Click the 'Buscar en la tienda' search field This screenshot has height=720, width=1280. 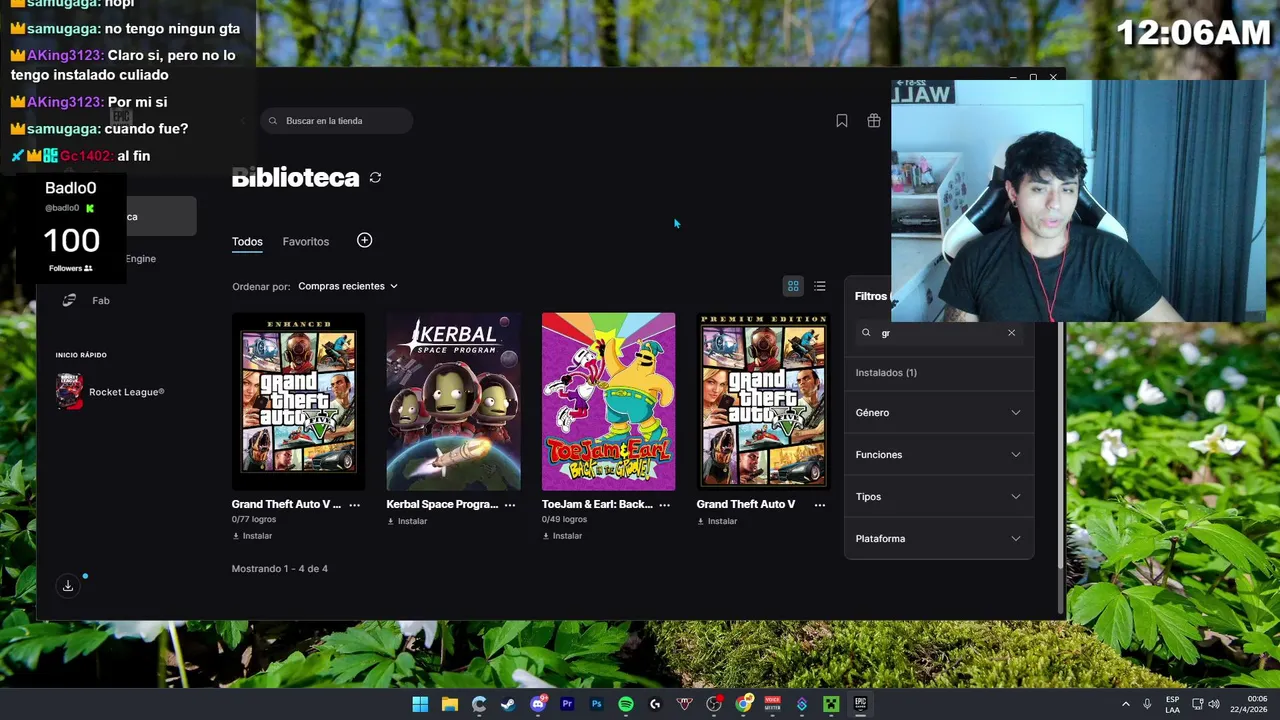336,121
